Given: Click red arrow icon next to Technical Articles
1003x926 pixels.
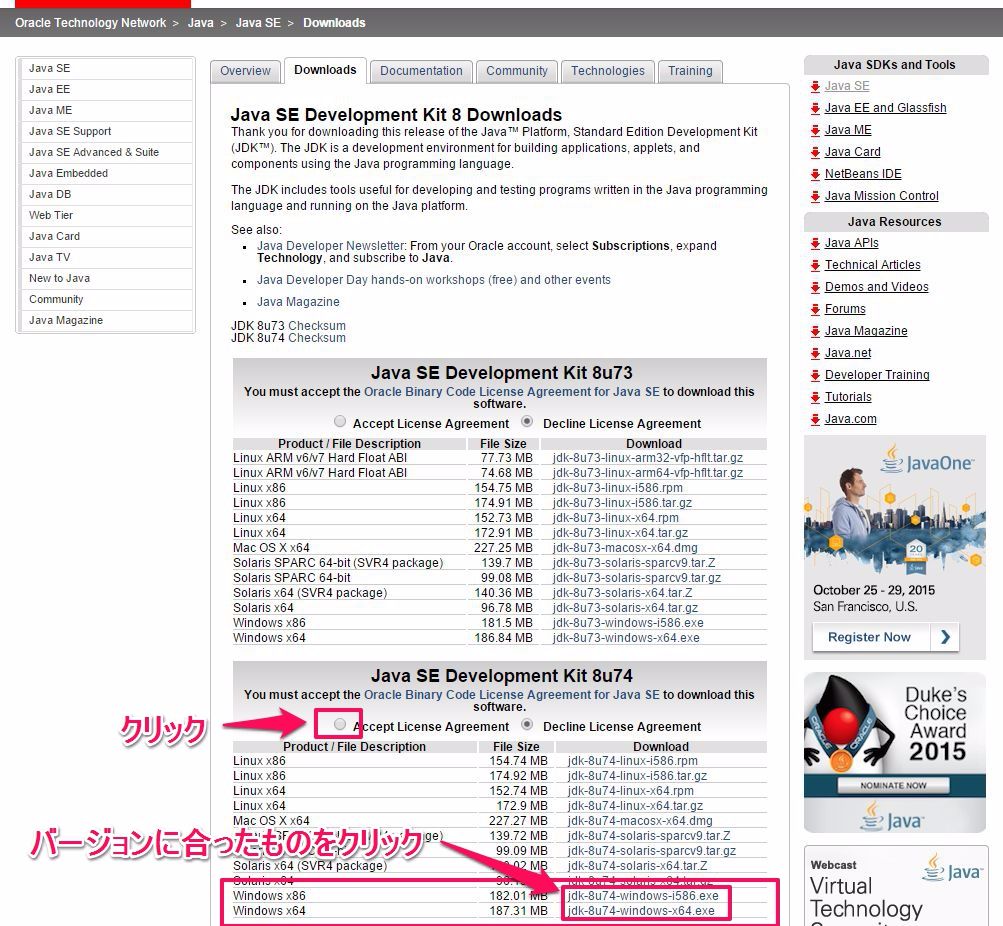Looking at the screenshot, I should [815, 265].
